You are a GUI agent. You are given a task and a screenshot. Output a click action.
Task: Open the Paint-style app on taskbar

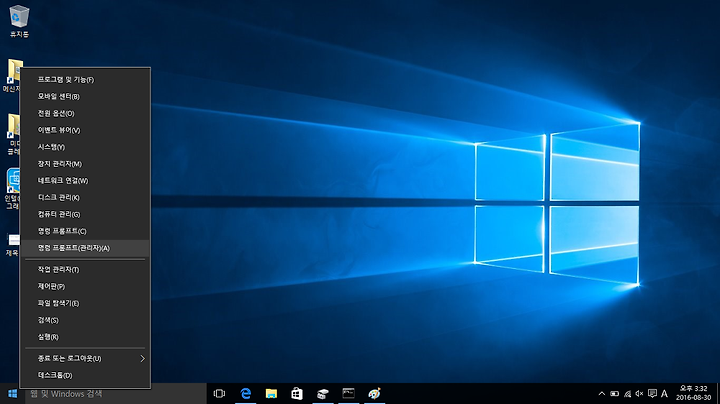(x=374, y=394)
